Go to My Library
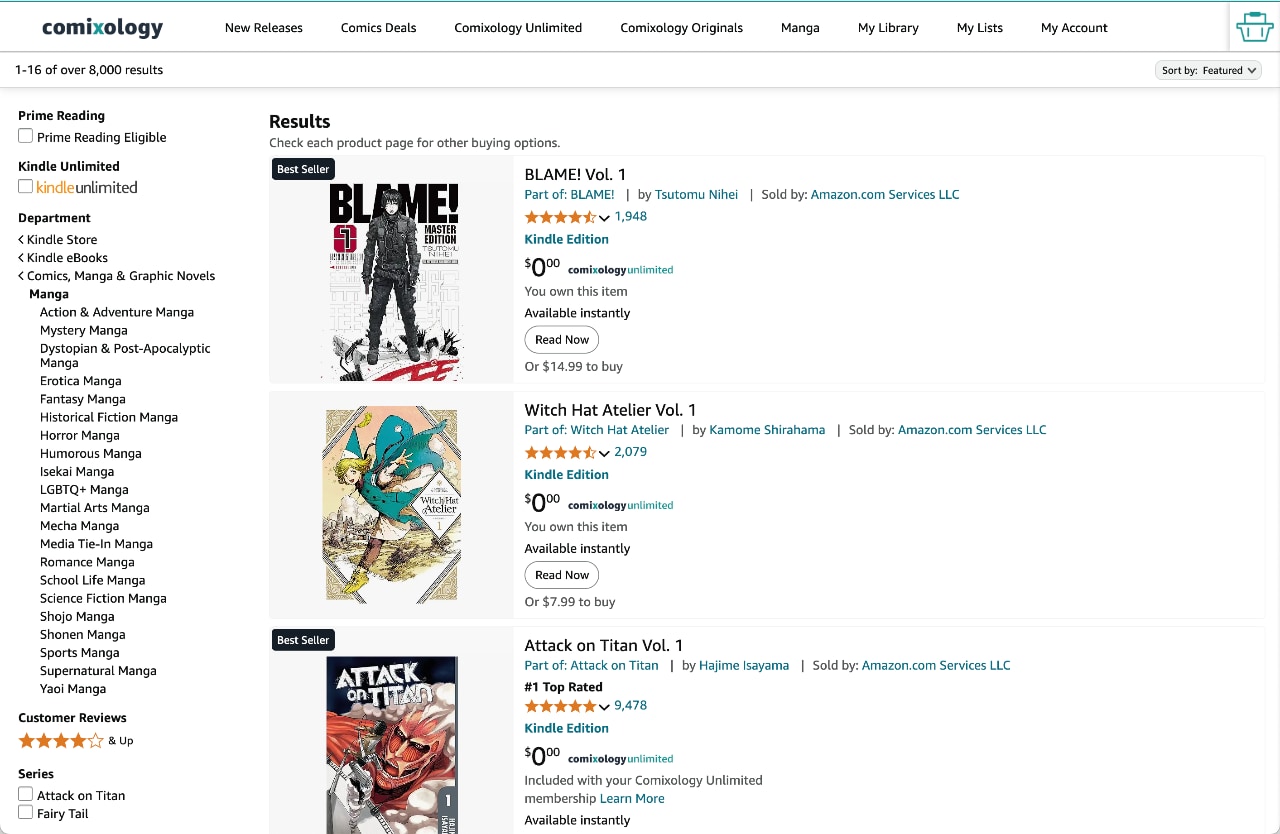Screen dimensions: 1280x834 pyautogui.click(x=888, y=28)
